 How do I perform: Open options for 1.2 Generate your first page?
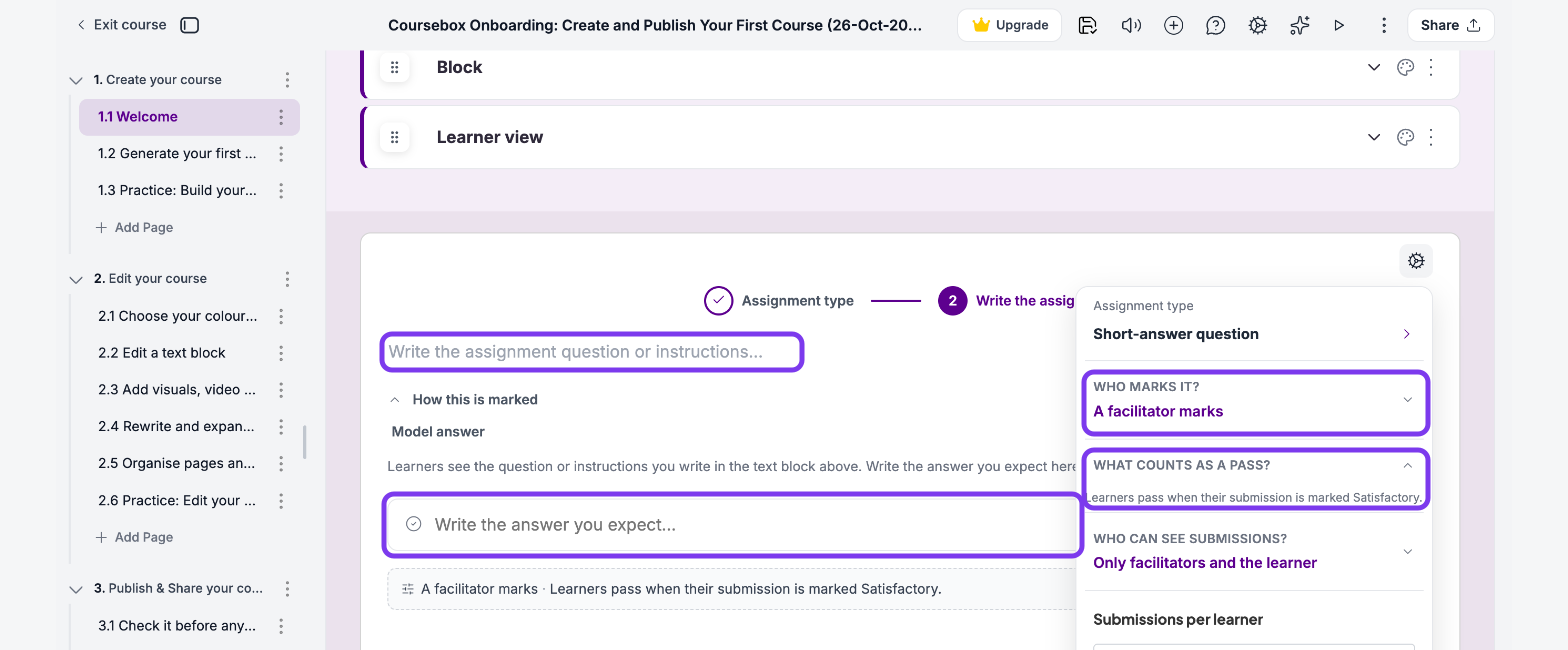281,154
